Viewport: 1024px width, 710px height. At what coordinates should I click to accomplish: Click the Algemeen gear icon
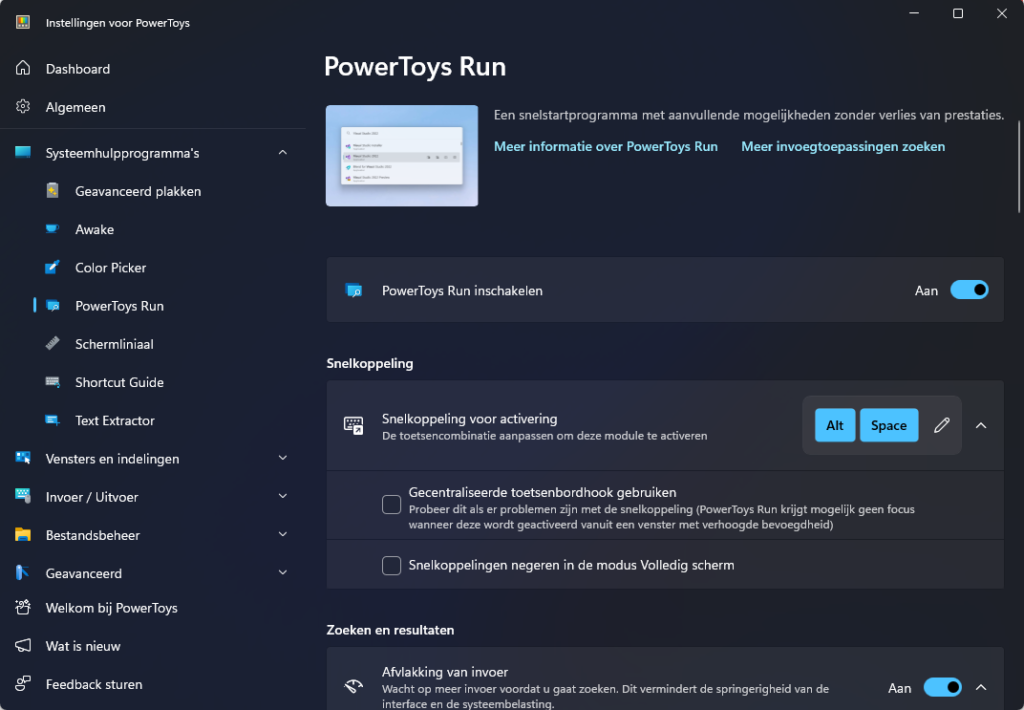coord(23,106)
